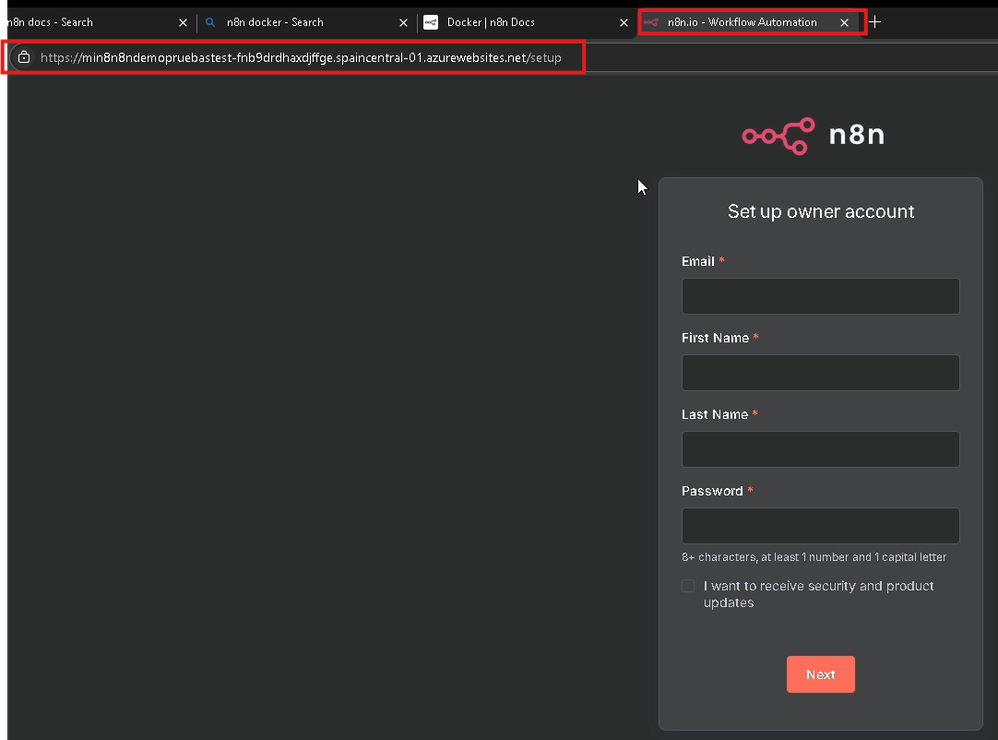Focus the First Name input field
This screenshot has width=998, height=740.
(820, 373)
